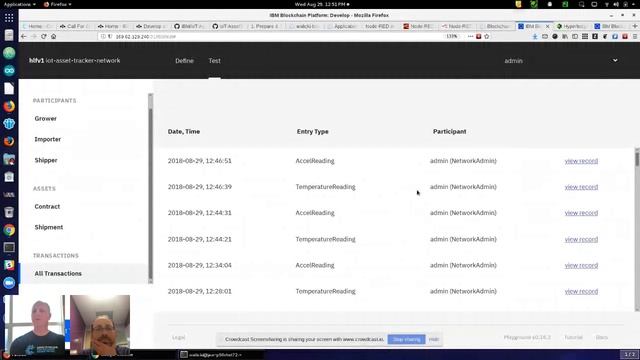Open the Define tab in Playground
Image resolution: width=640 pixels, height=360 pixels.
click(x=184, y=60)
